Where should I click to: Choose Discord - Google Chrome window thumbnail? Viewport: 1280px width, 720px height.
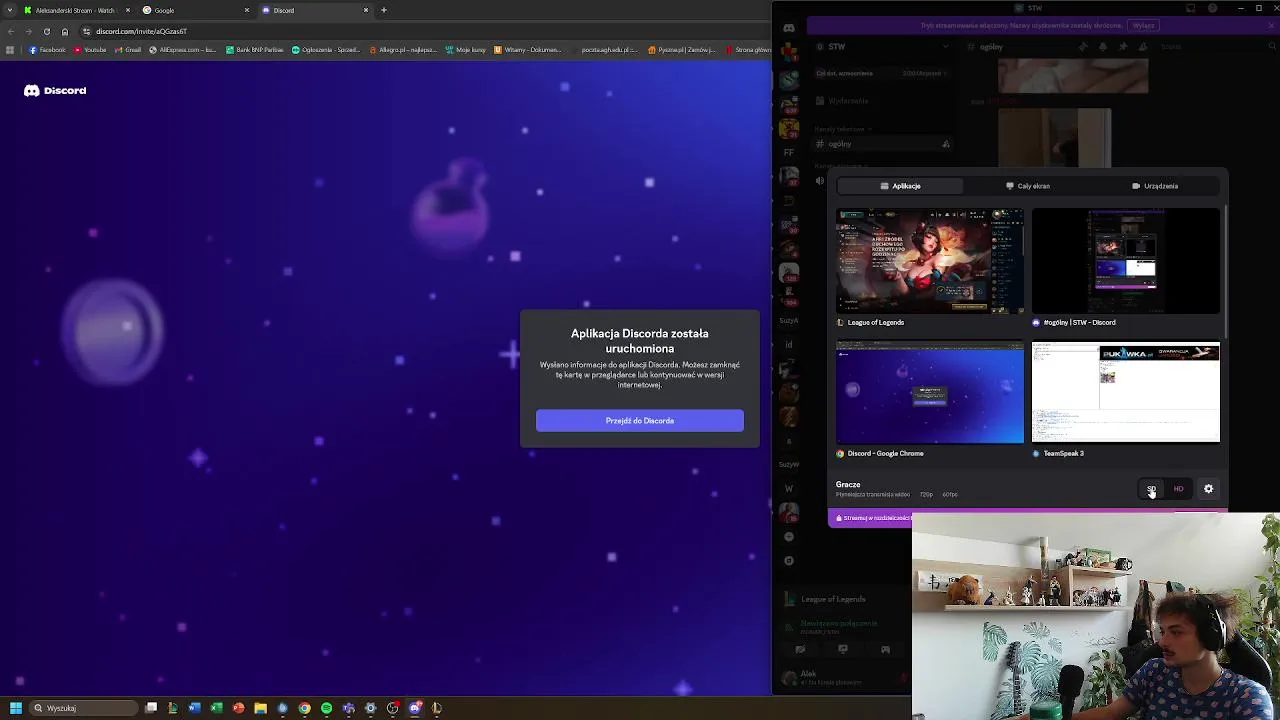[930, 392]
